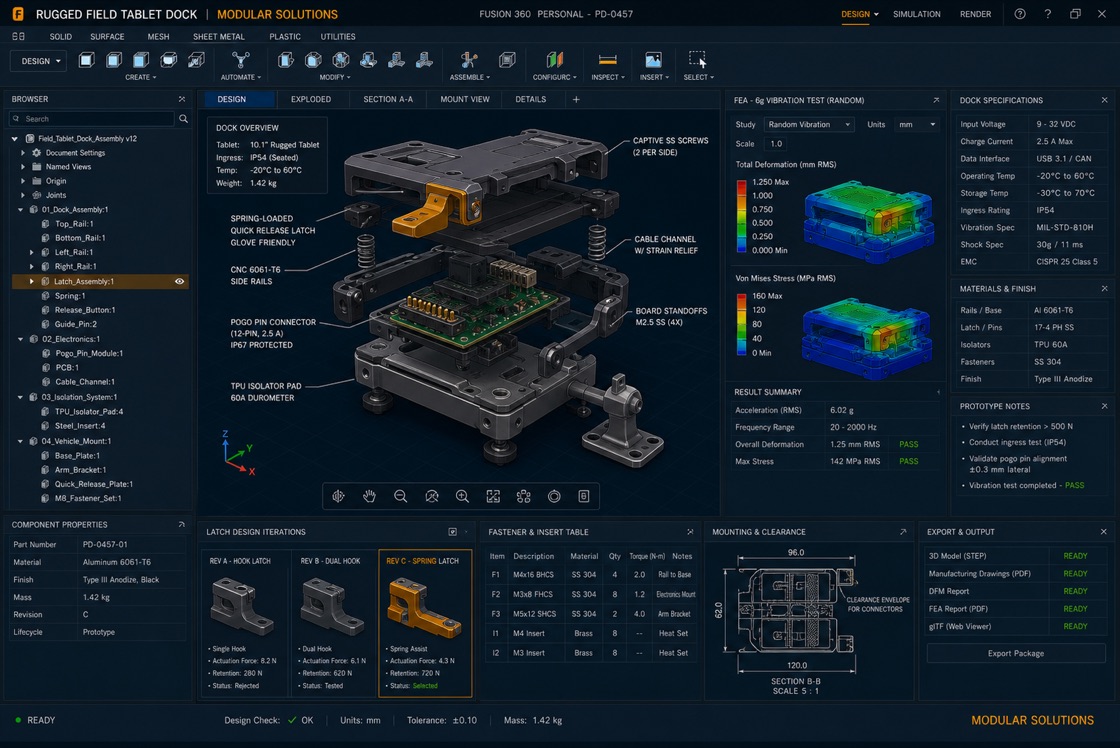Collapse the 02_Electronics:1 node

click(x=20, y=339)
